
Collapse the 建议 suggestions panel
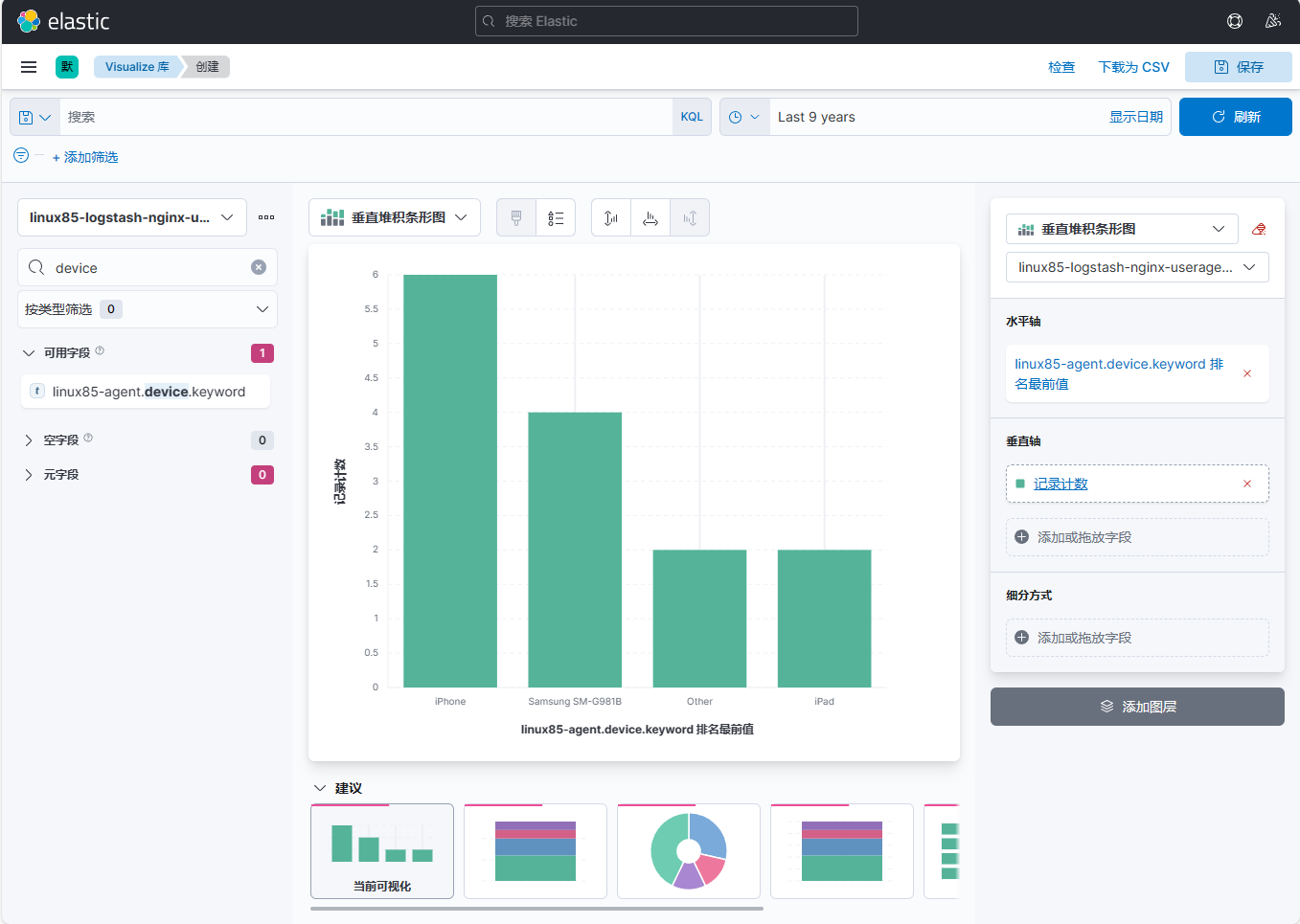(320, 788)
